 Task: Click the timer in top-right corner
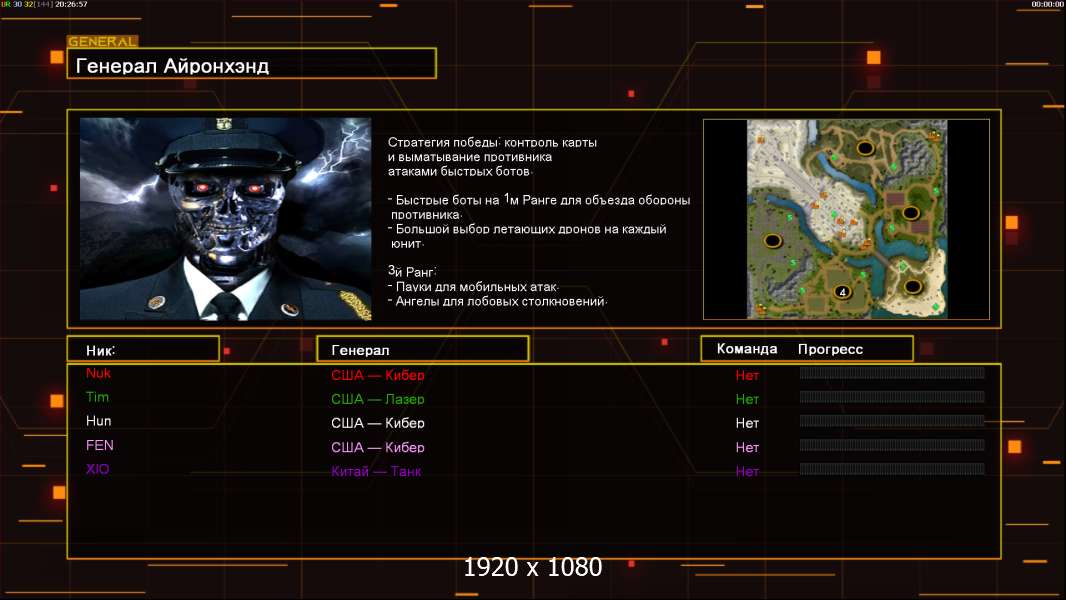coord(1046,5)
